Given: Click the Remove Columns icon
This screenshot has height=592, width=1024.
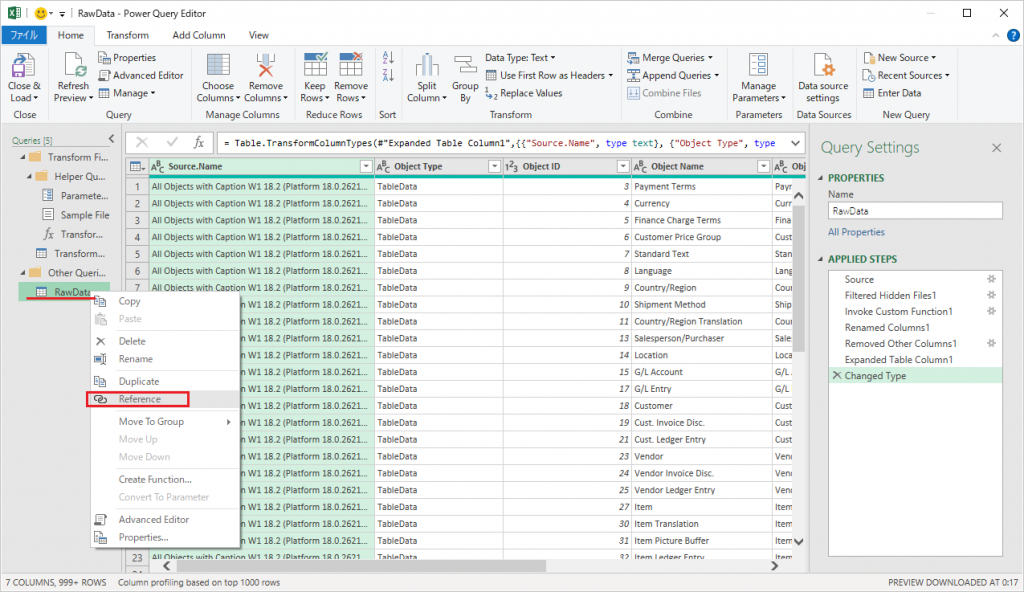Looking at the screenshot, I should tap(265, 66).
